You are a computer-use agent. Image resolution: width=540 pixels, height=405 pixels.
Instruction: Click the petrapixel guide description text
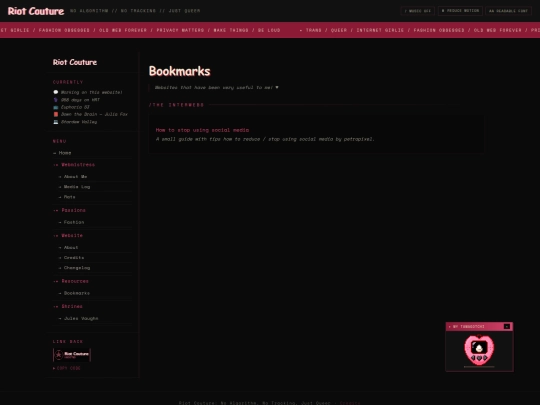(265, 139)
